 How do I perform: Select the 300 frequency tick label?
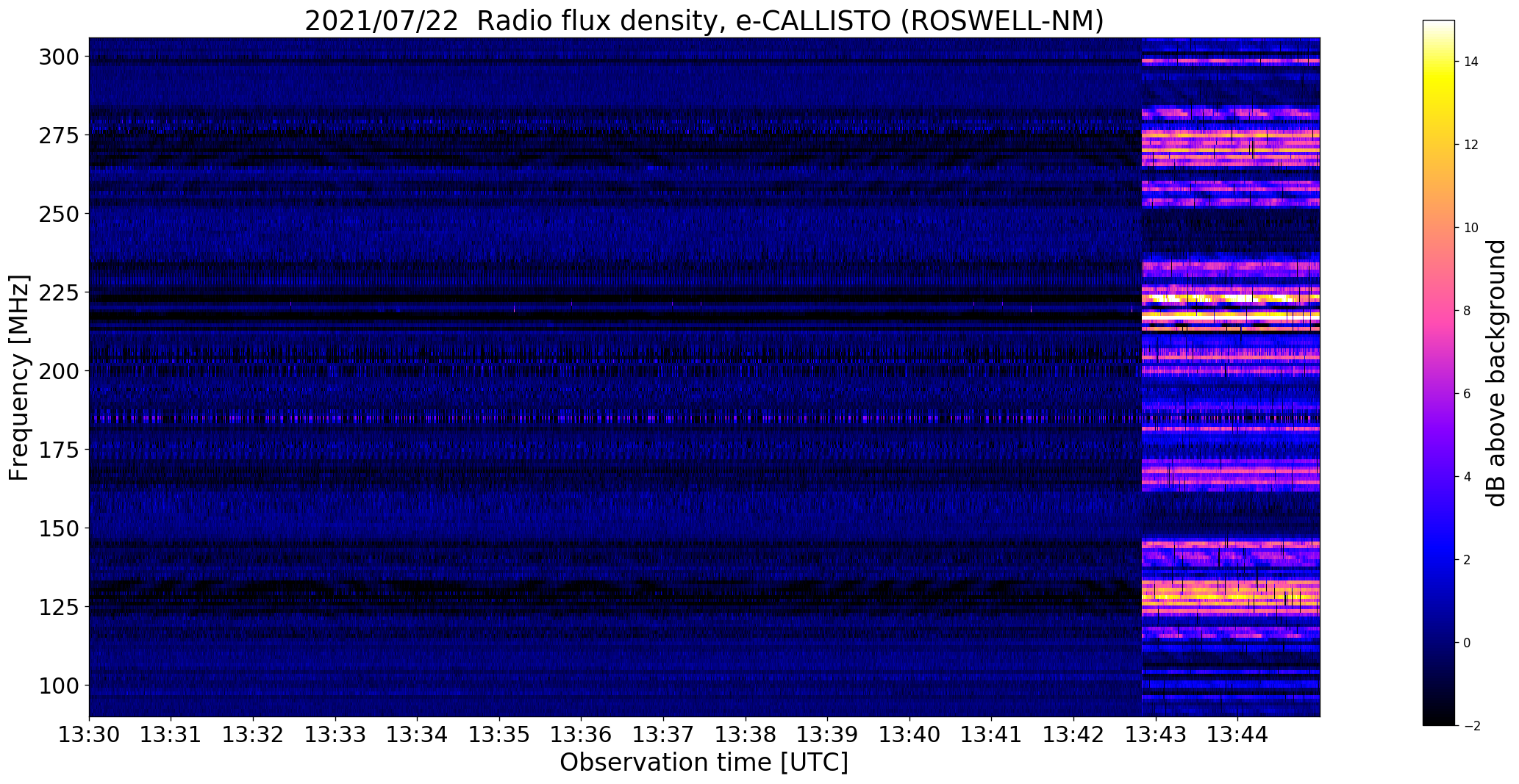pyautogui.click(x=59, y=57)
